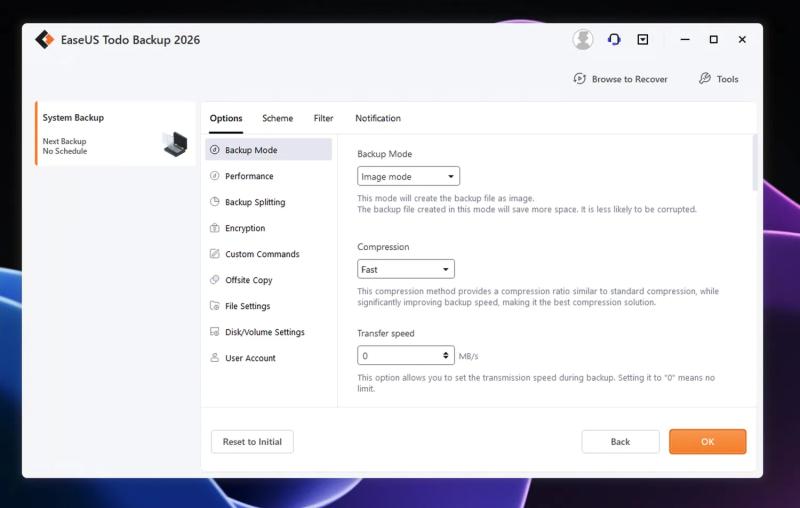Click the 'Compression' heading text
The height and width of the screenshot is (508, 800).
tap(383, 247)
